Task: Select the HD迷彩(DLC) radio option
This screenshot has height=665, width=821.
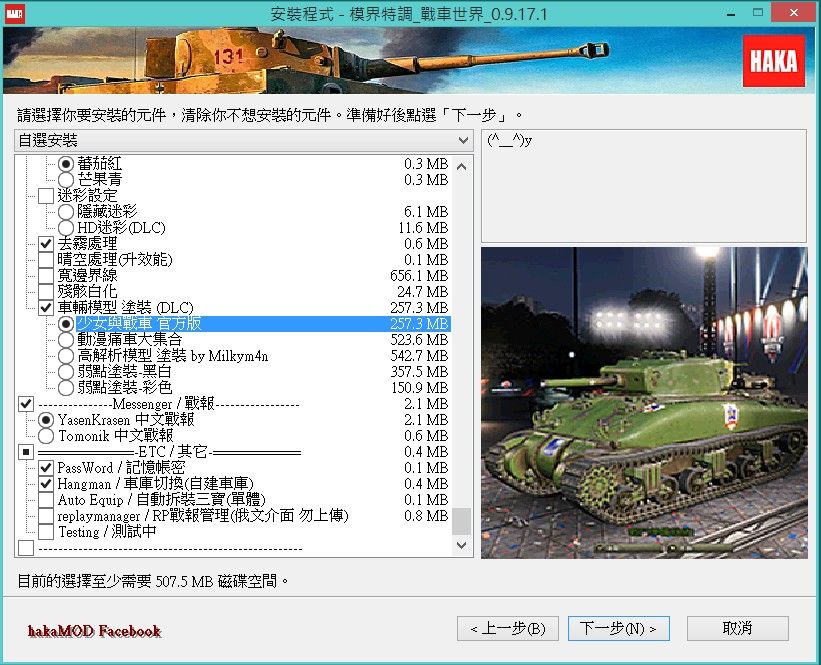Action: tap(65, 228)
